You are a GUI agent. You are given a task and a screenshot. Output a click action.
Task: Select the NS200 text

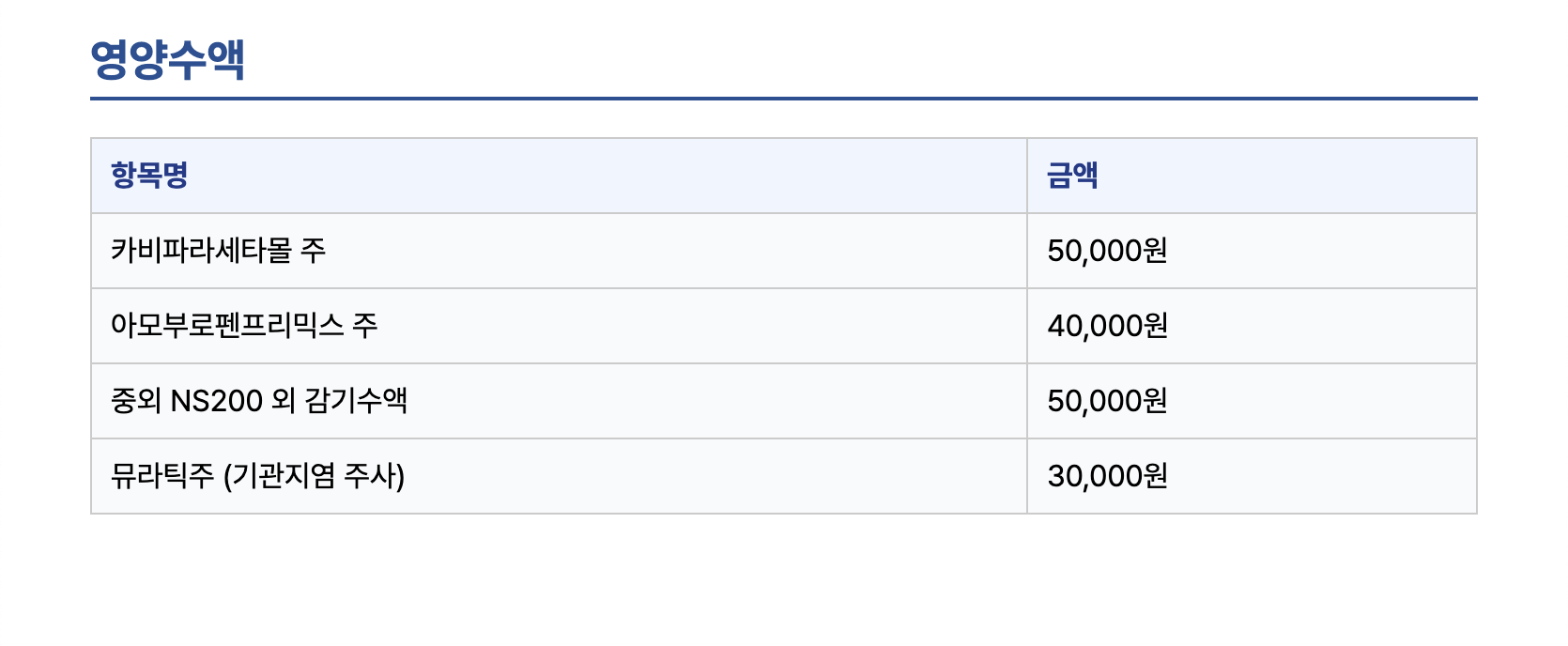point(216,401)
